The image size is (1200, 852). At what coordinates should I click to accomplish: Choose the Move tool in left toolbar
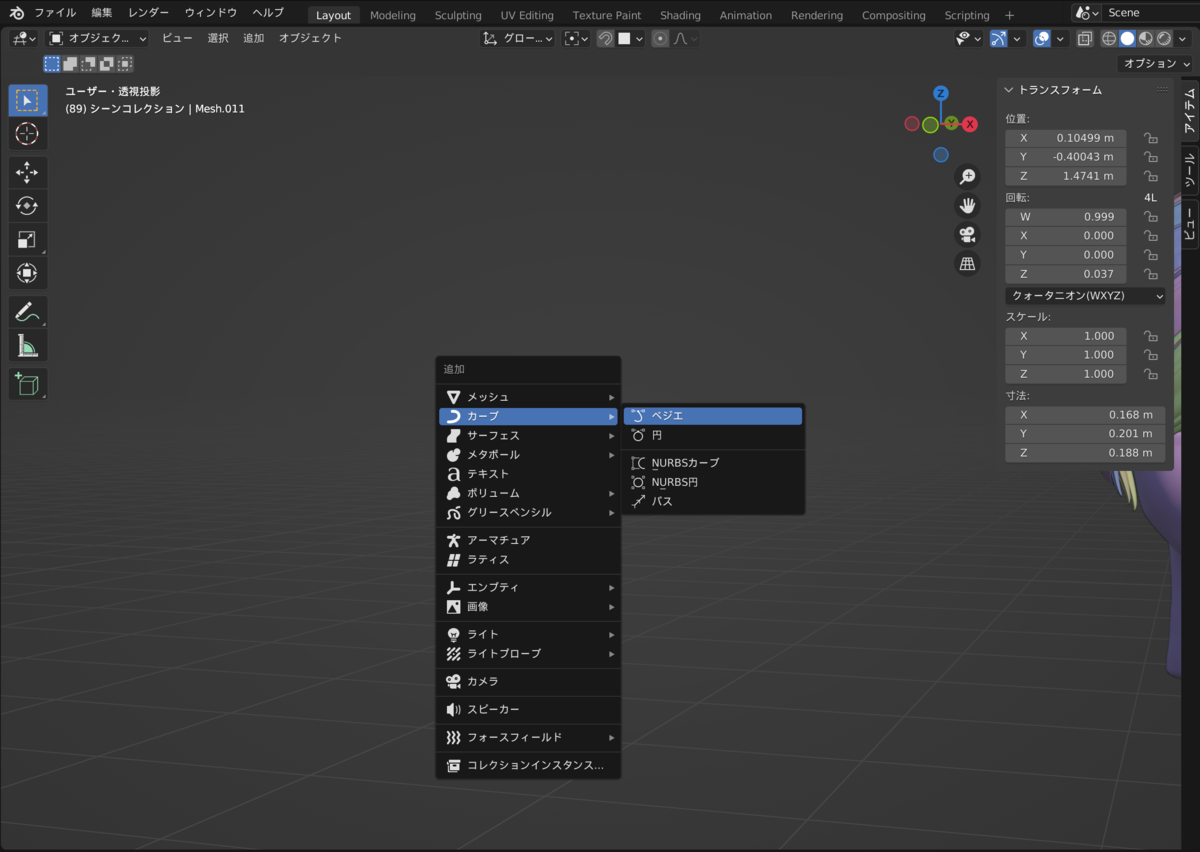point(27,172)
